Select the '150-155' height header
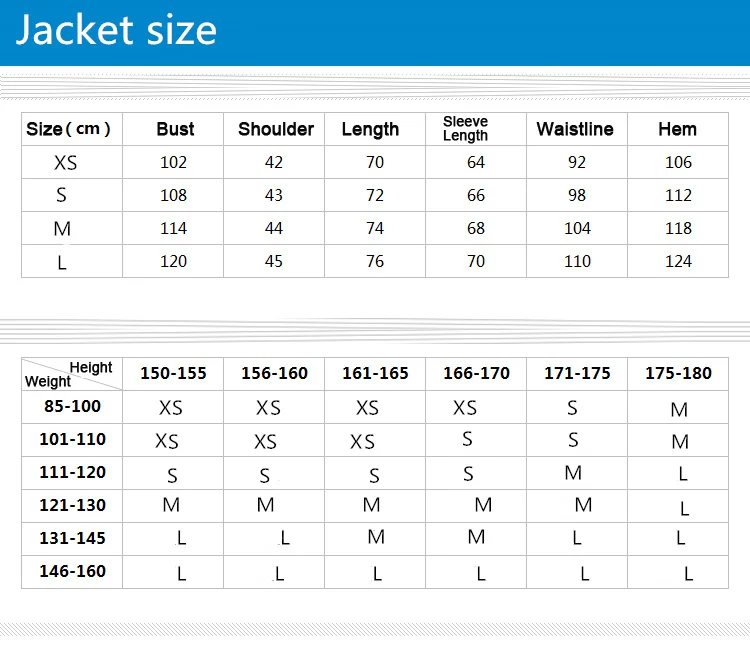Screen dimensions: 750x652 pos(173,373)
